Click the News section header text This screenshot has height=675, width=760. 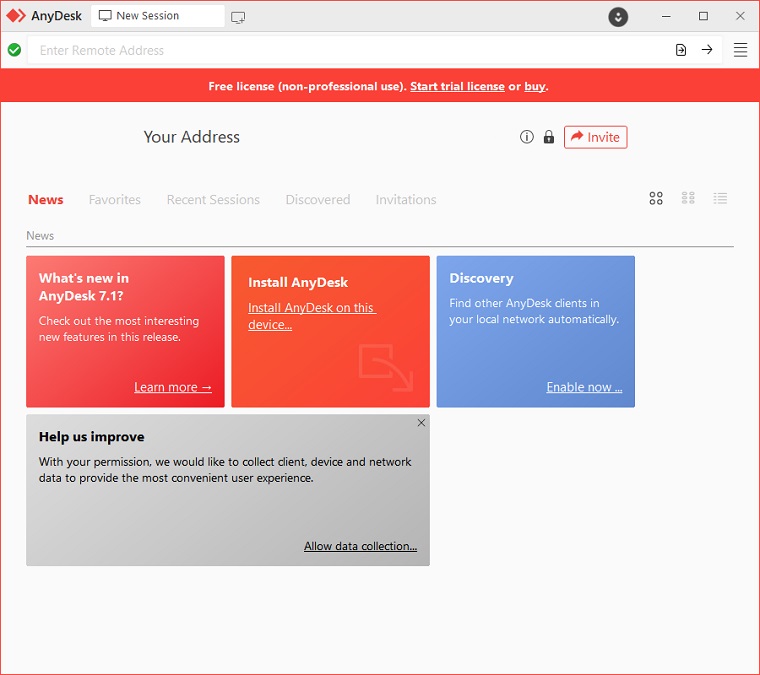(x=40, y=236)
